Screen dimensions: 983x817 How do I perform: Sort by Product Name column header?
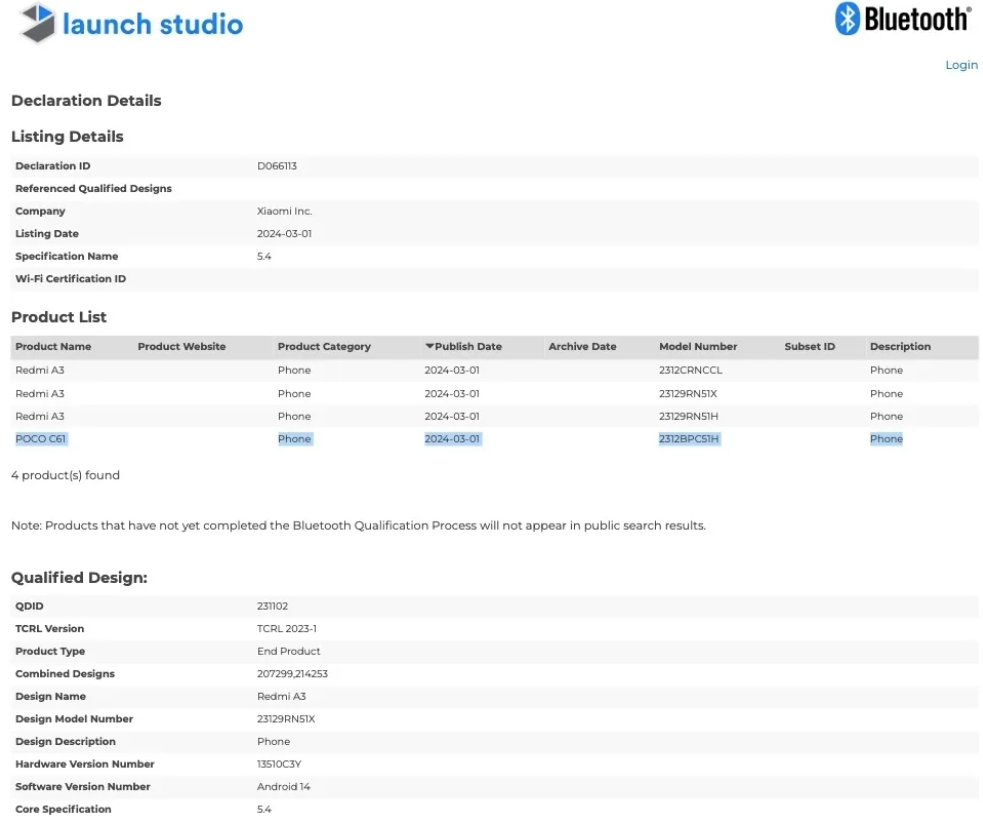(x=53, y=347)
